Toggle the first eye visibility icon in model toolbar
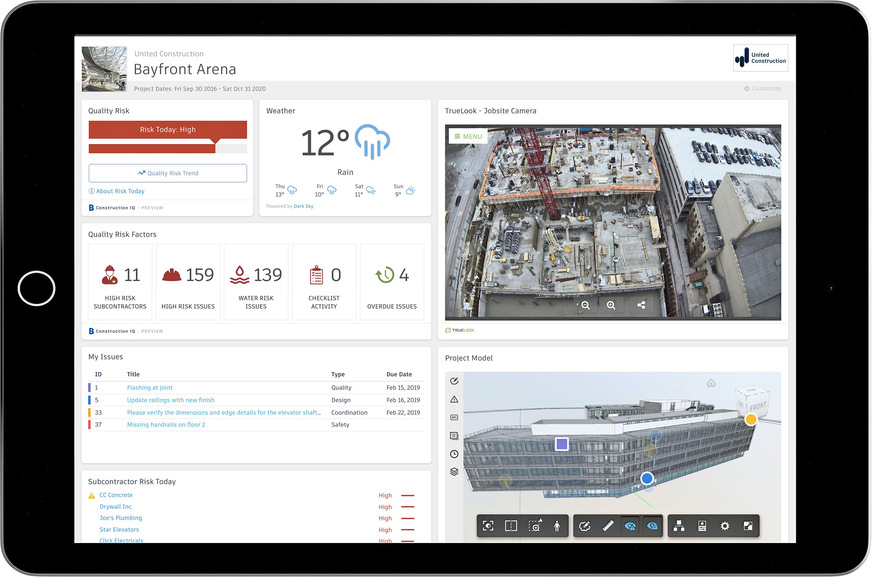The width and height of the screenshot is (872, 577). [629, 526]
